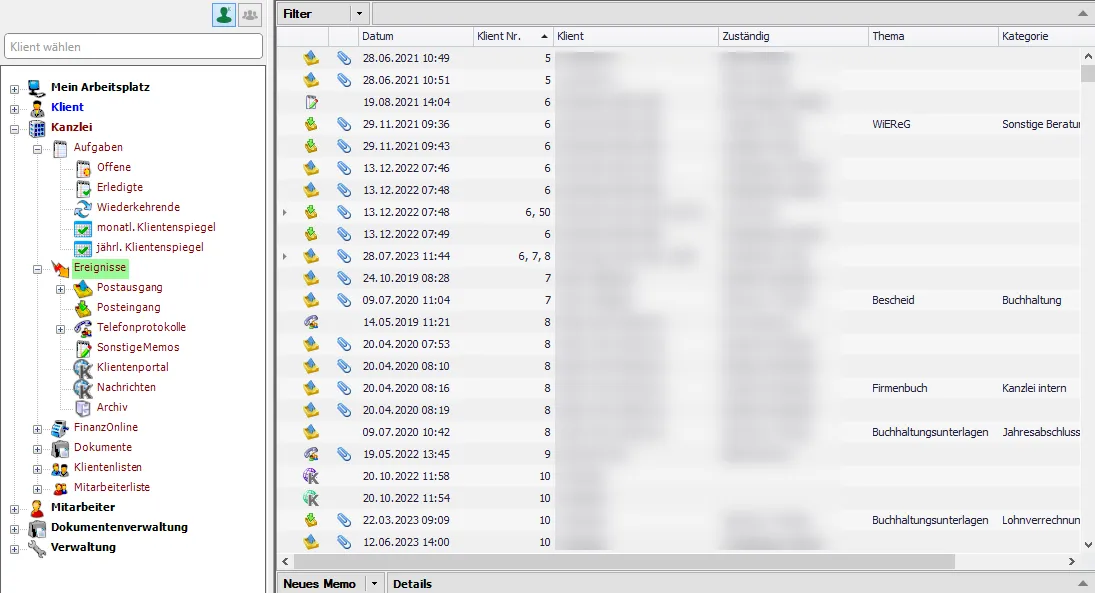Viewport: 1095px width, 593px height.
Task: Click the Klient wählen search field
Action: click(133, 47)
